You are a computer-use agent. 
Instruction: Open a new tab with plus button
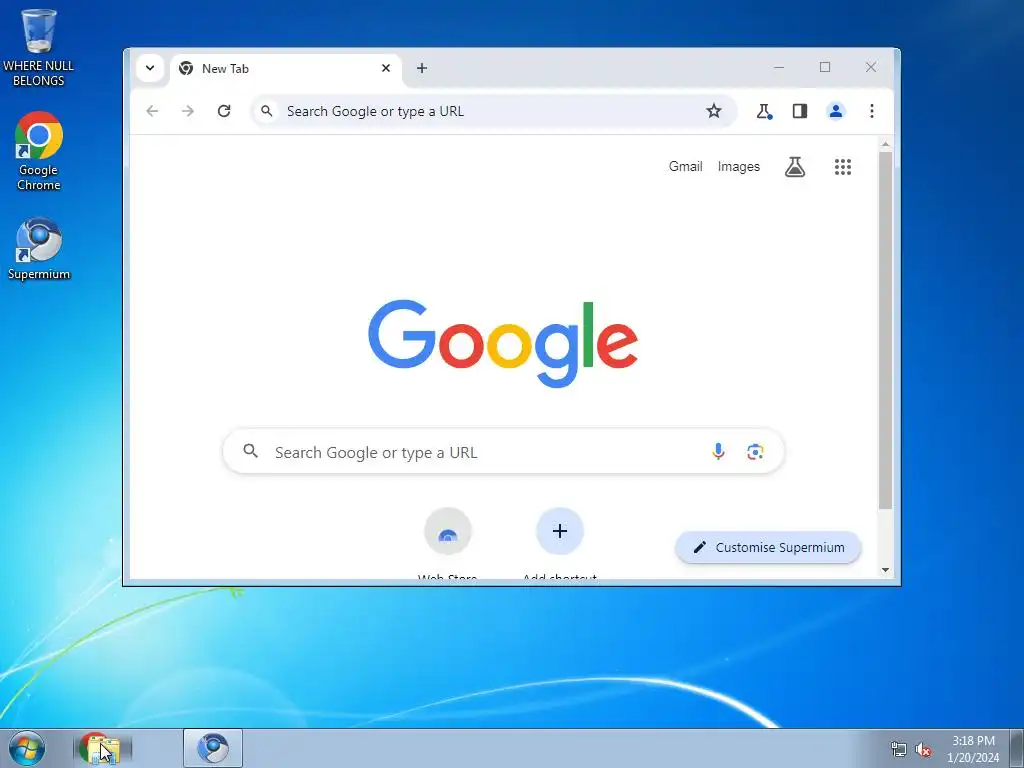[422, 68]
